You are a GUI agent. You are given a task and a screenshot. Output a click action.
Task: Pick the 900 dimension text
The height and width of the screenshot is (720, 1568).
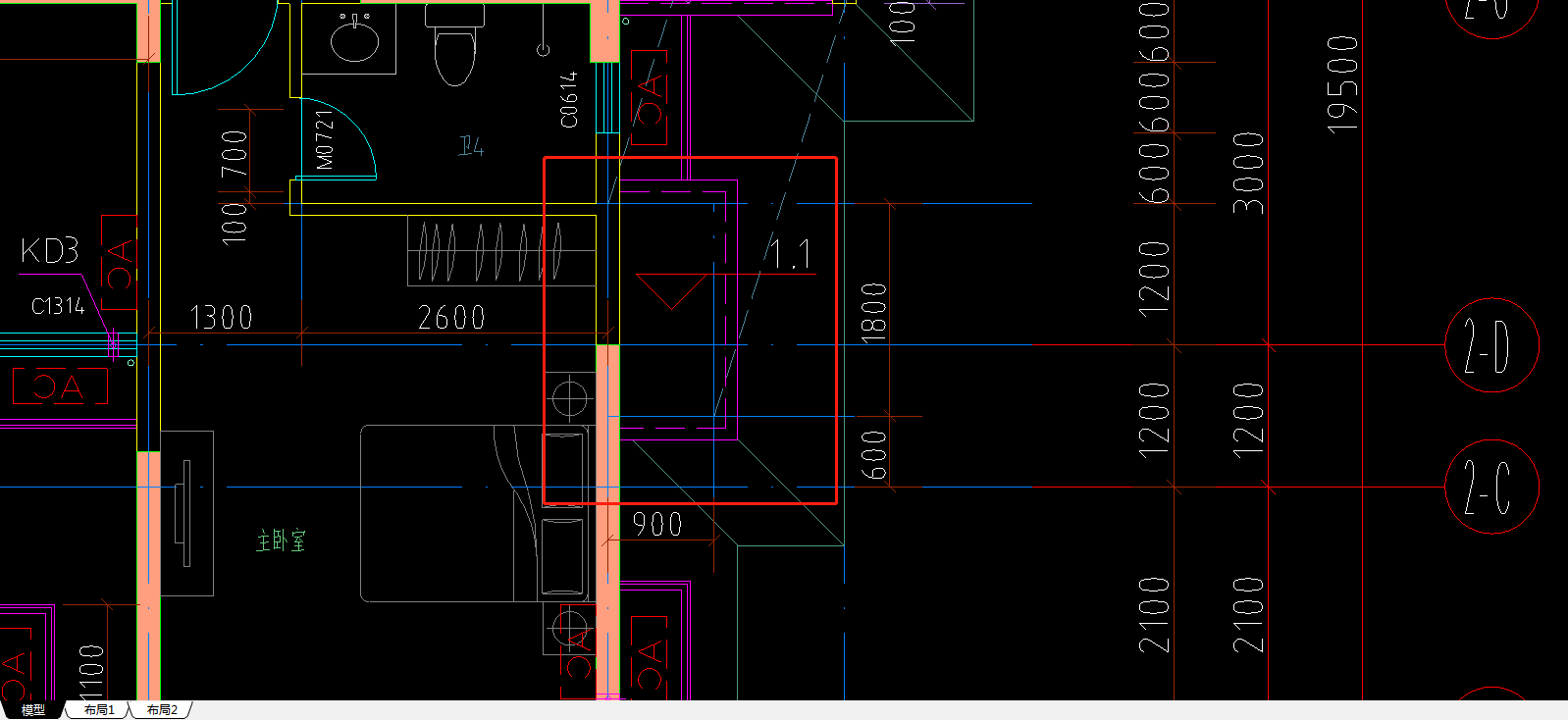point(657,524)
